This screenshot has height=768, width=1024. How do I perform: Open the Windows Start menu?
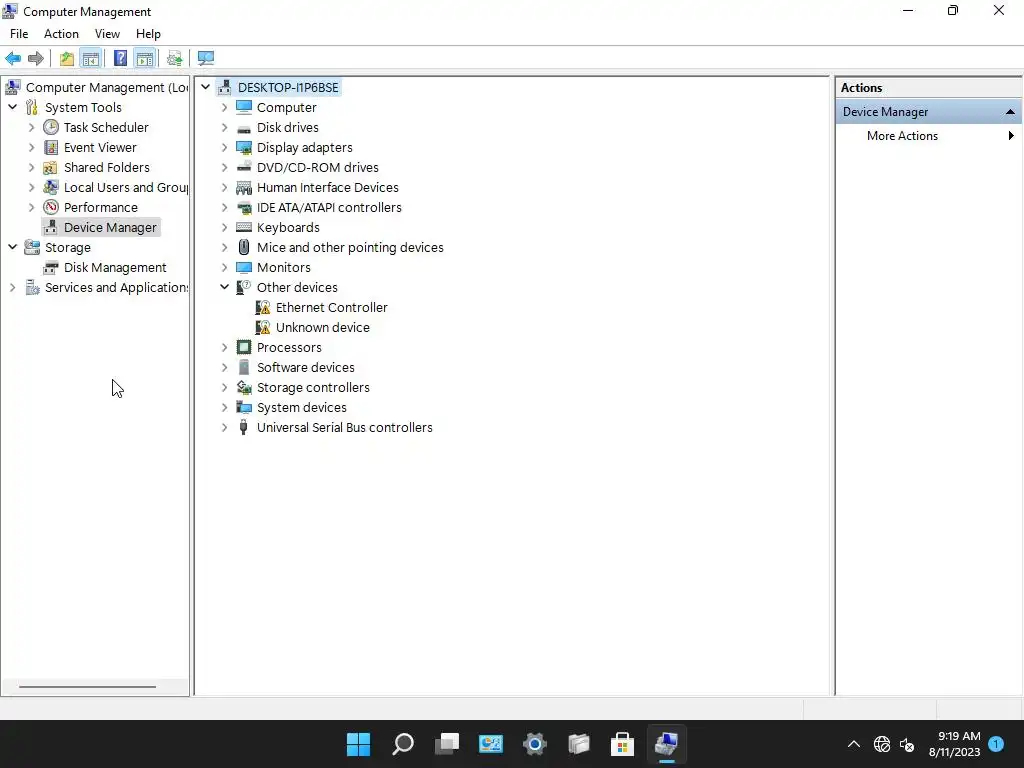[x=358, y=744]
